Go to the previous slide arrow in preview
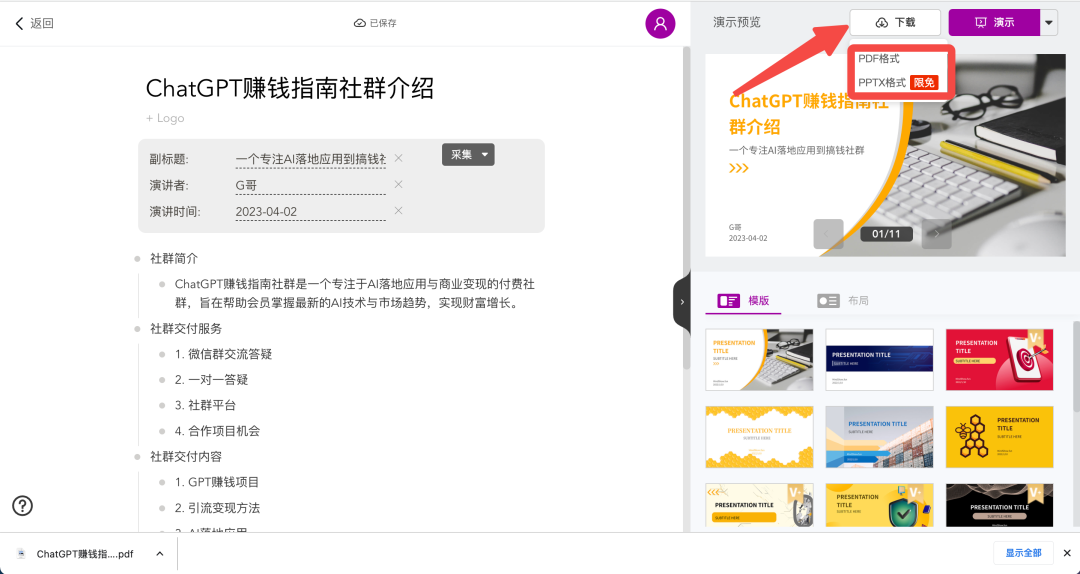The image size is (1080, 574). (828, 234)
